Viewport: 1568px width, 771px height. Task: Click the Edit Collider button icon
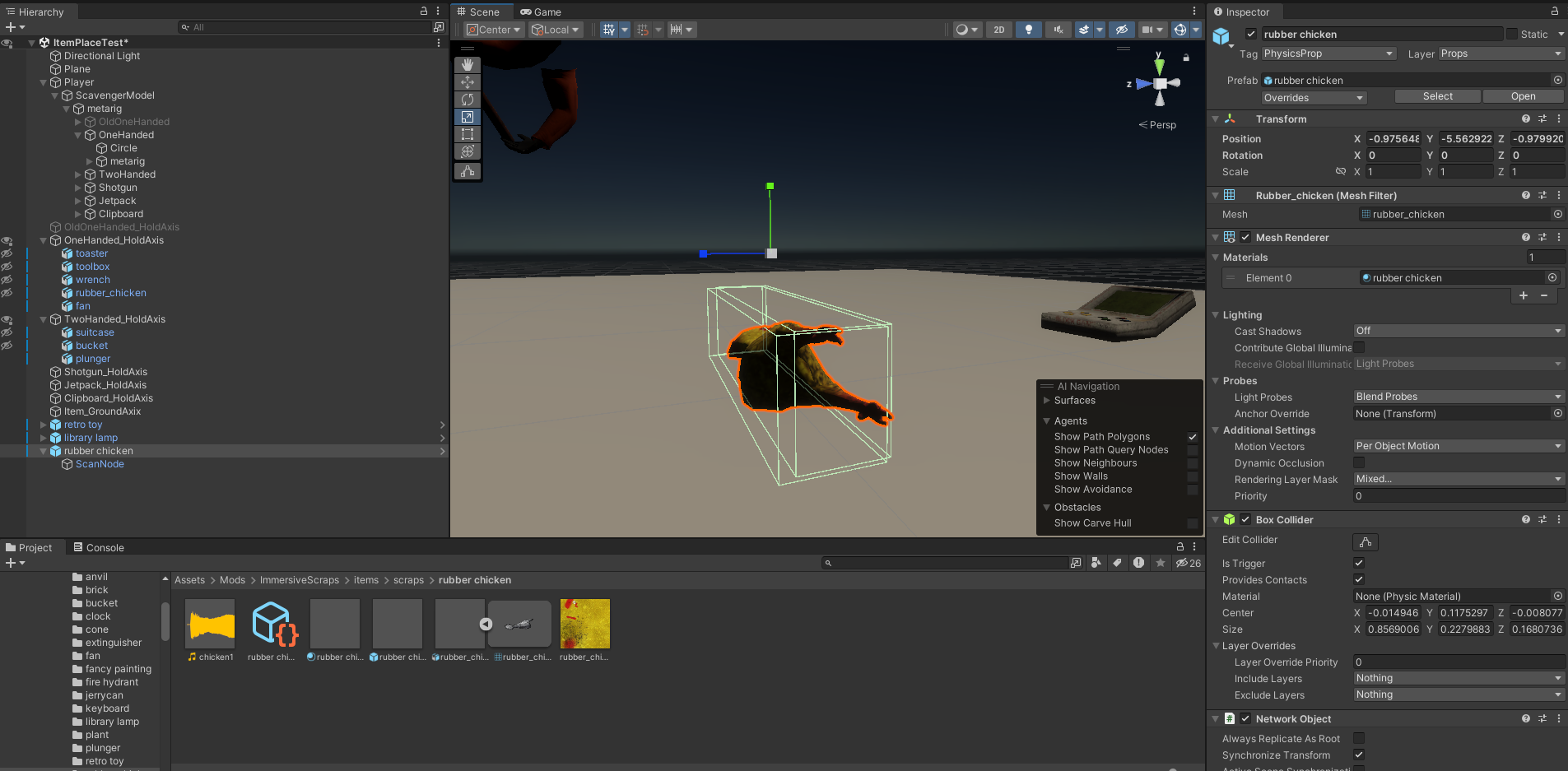[x=1366, y=541]
